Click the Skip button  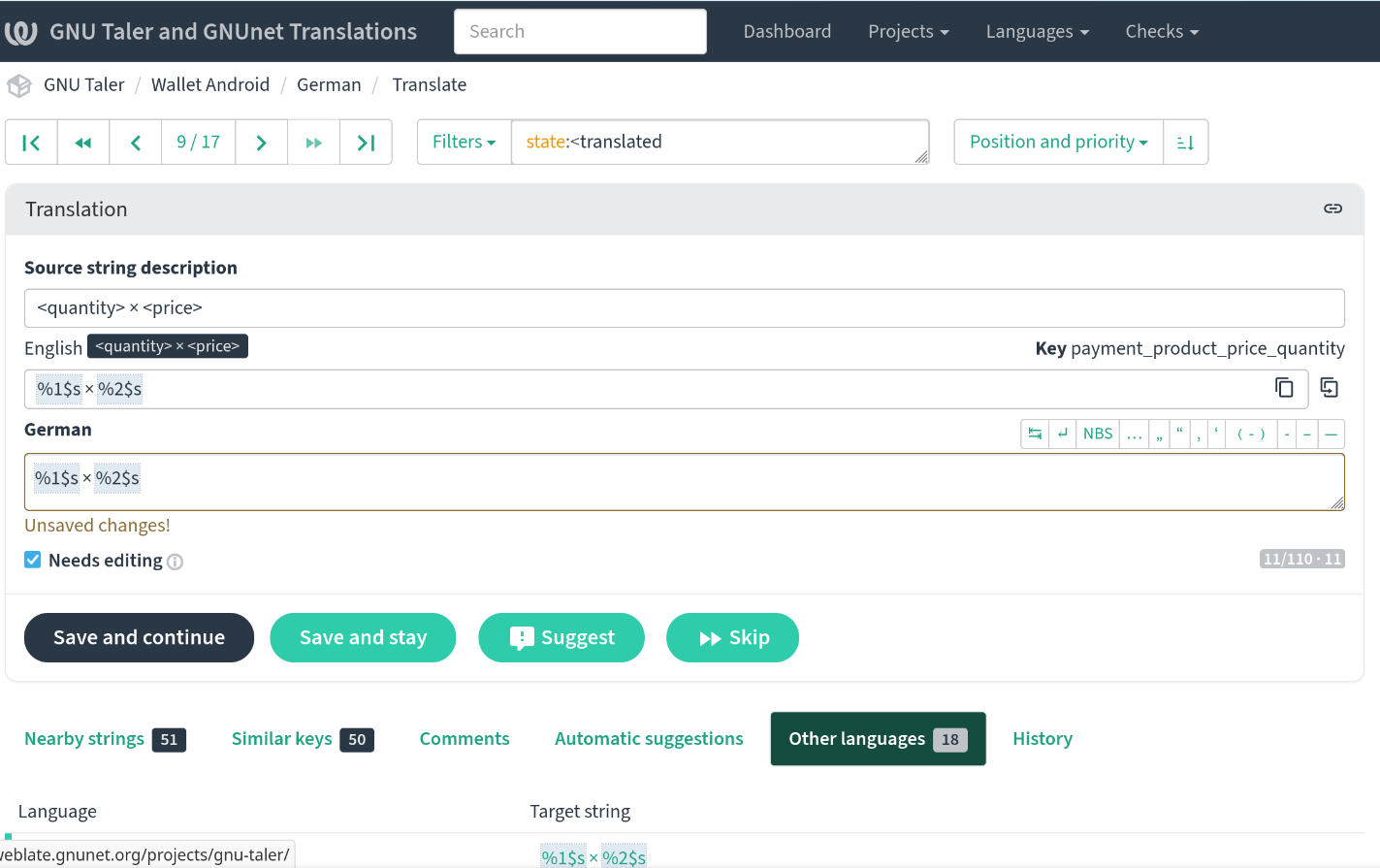(732, 638)
